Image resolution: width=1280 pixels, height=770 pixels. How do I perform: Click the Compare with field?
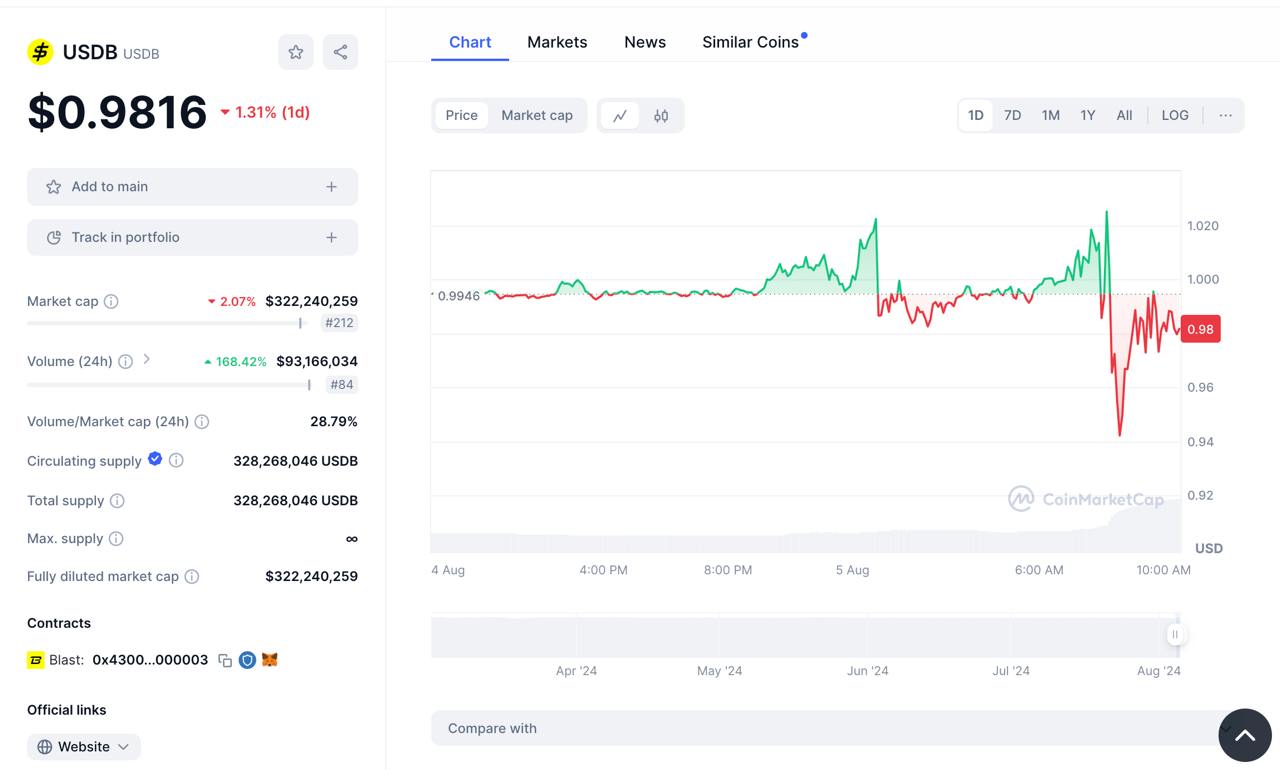pyautogui.click(x=837, y=728)
